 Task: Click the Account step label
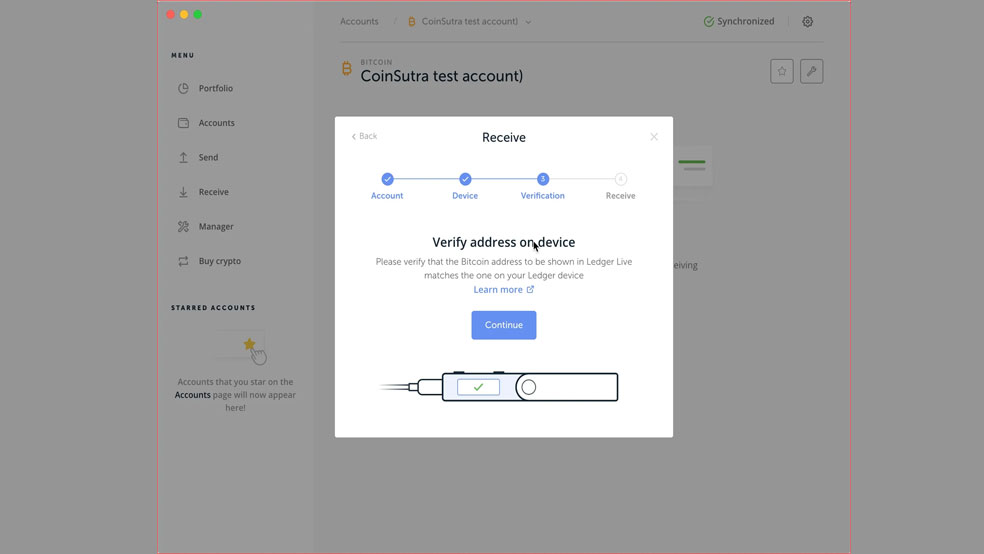pyautogui.click(x=387, y=196)
